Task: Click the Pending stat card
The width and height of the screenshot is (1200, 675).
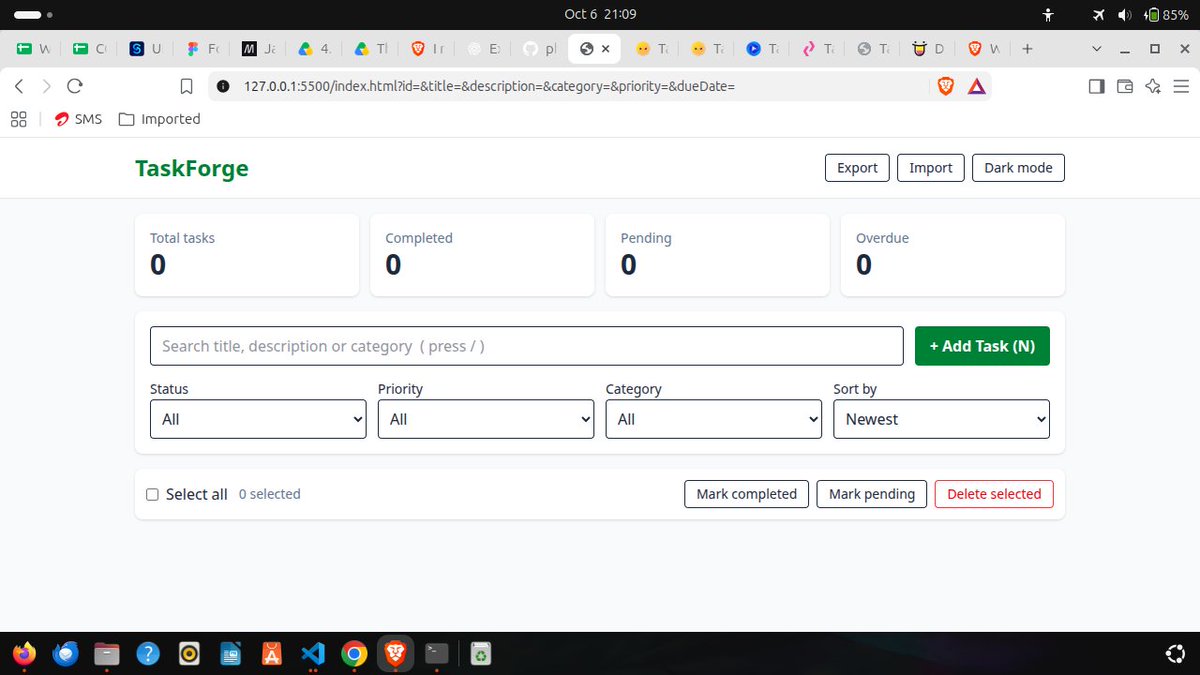Action: (717, 254)
